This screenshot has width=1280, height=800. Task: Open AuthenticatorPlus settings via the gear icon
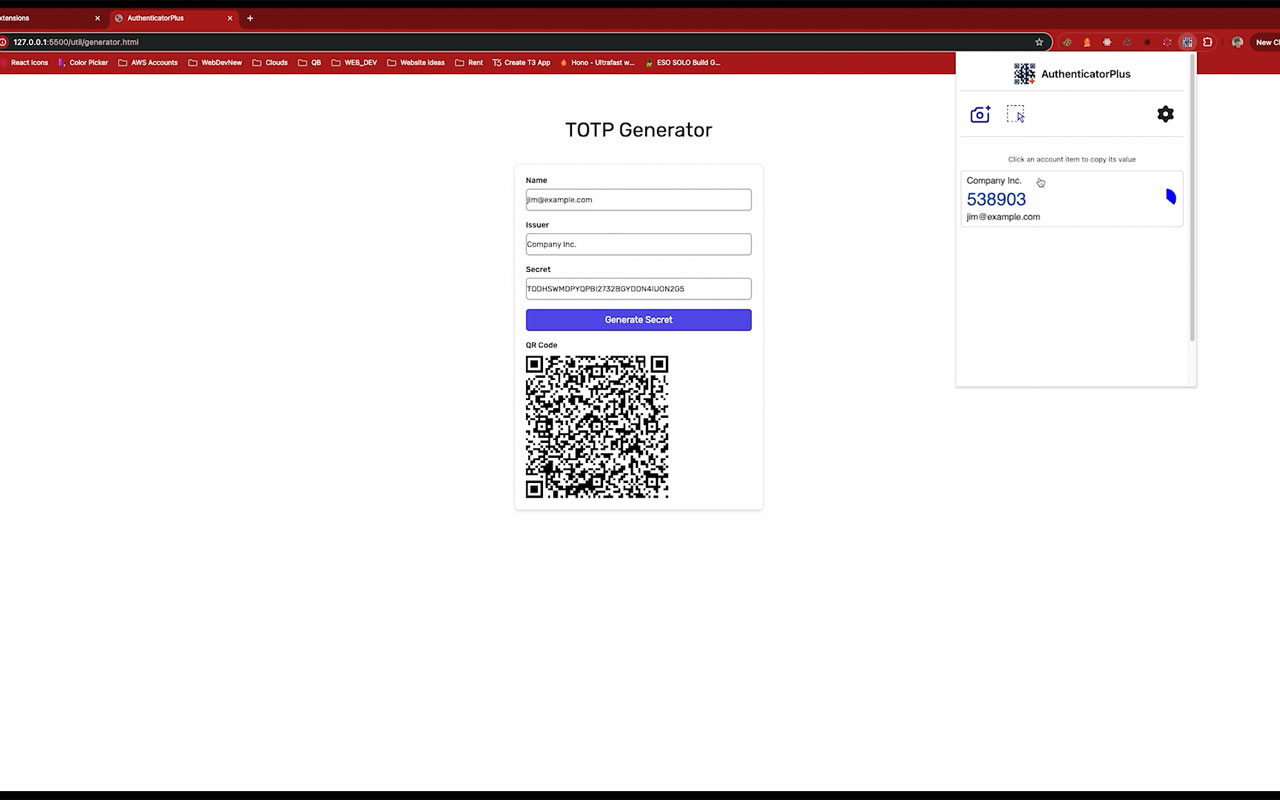click(1165, 114)
